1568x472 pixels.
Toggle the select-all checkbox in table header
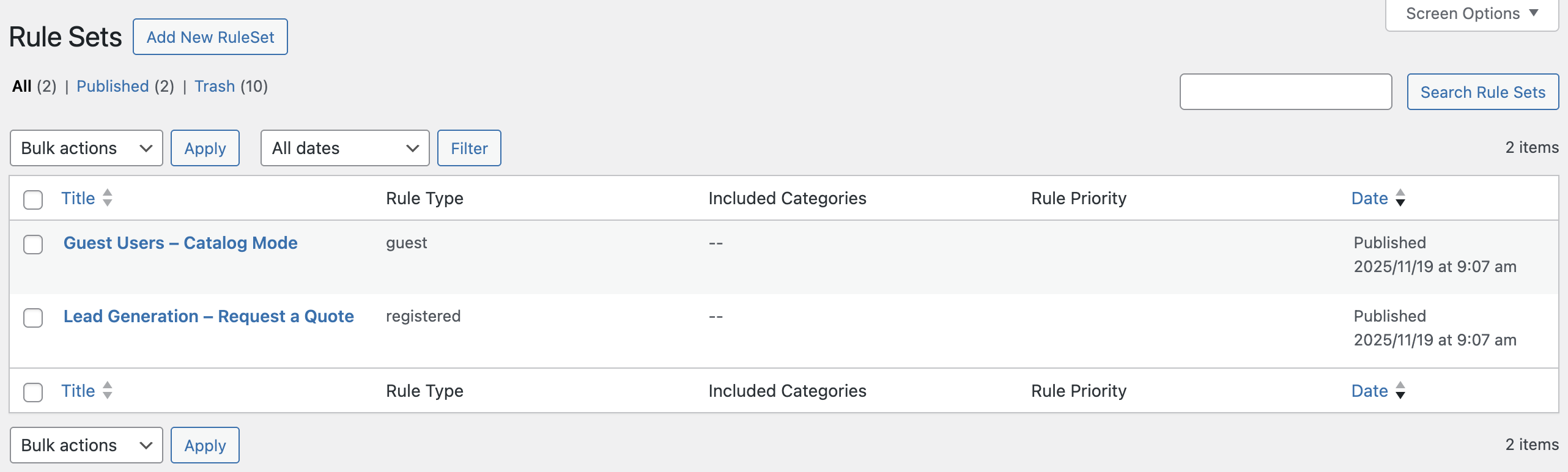pyautogui.click(x=33, y=199)
